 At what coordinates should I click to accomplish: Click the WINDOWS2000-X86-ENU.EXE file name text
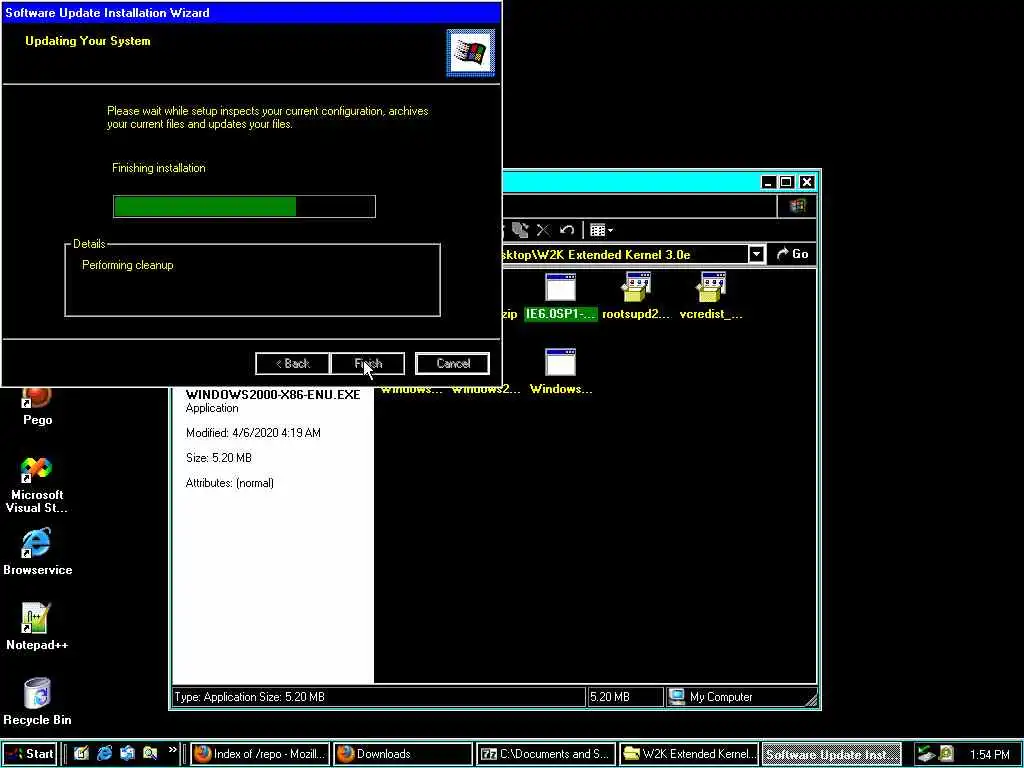tap(273, 394)
